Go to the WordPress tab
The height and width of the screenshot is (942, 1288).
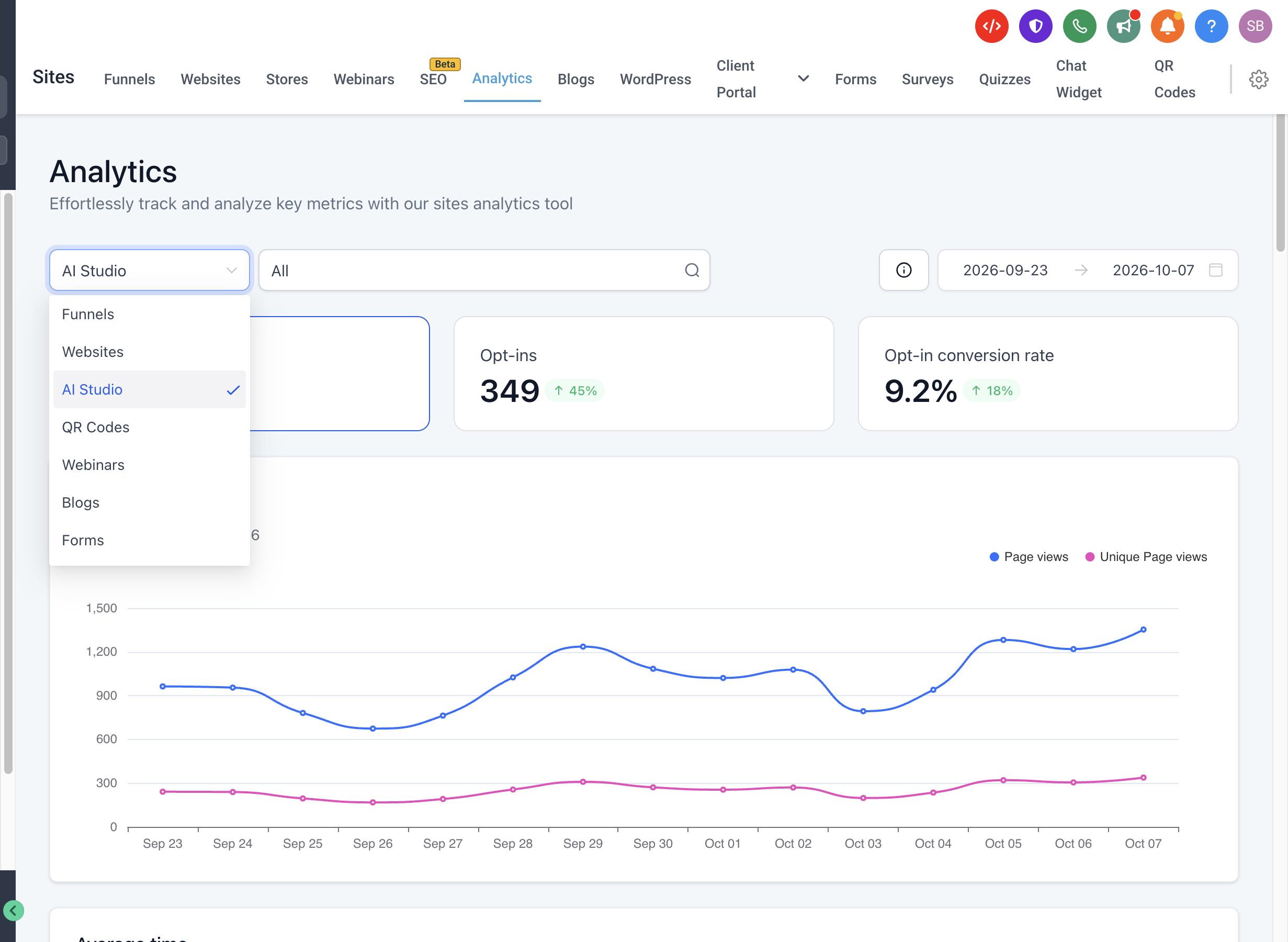(x=656, y=79)
